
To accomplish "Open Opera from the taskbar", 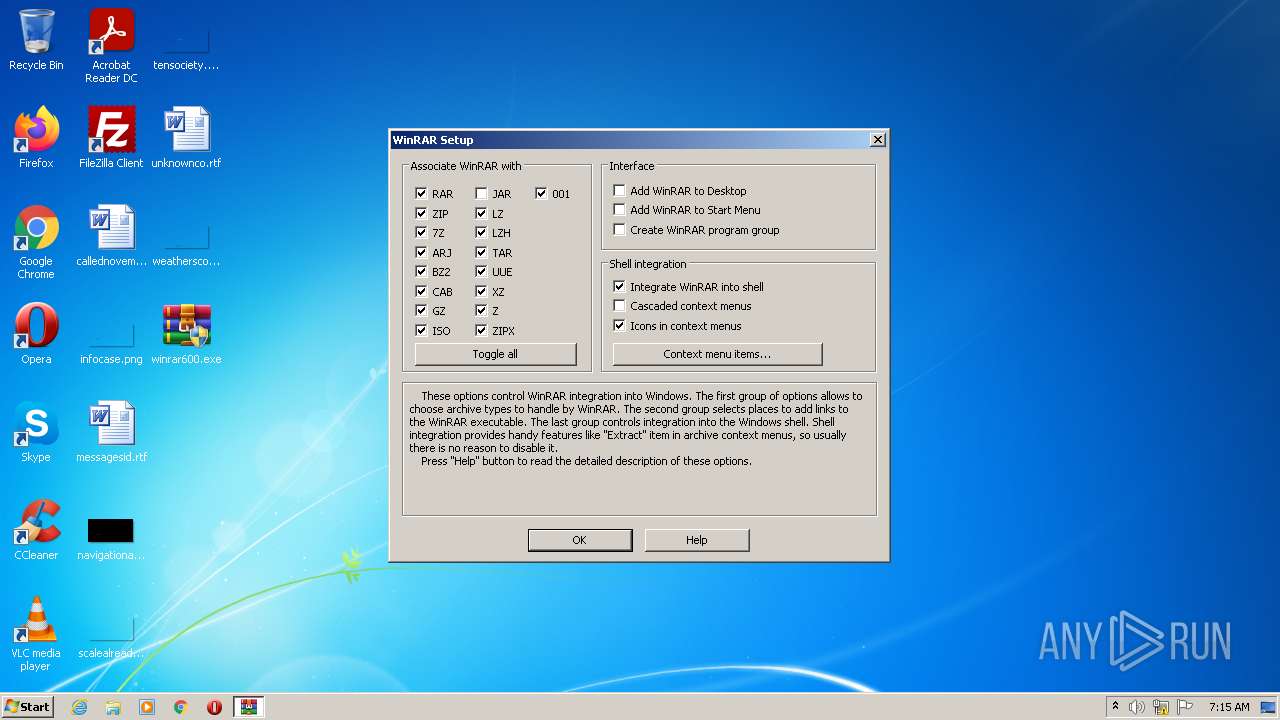I will tap(214, 707).
